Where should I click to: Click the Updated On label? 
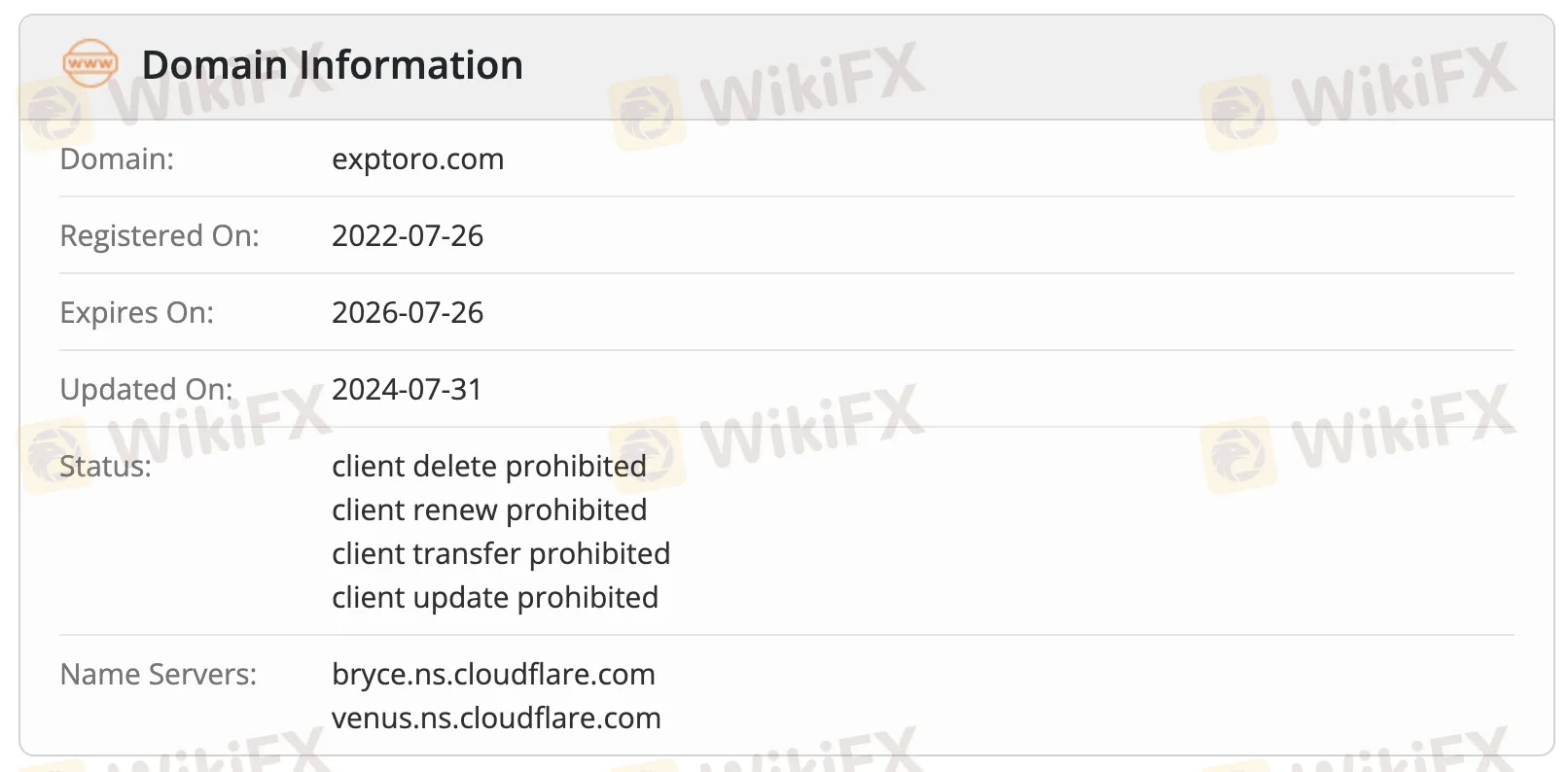click(x=146, y=389)
